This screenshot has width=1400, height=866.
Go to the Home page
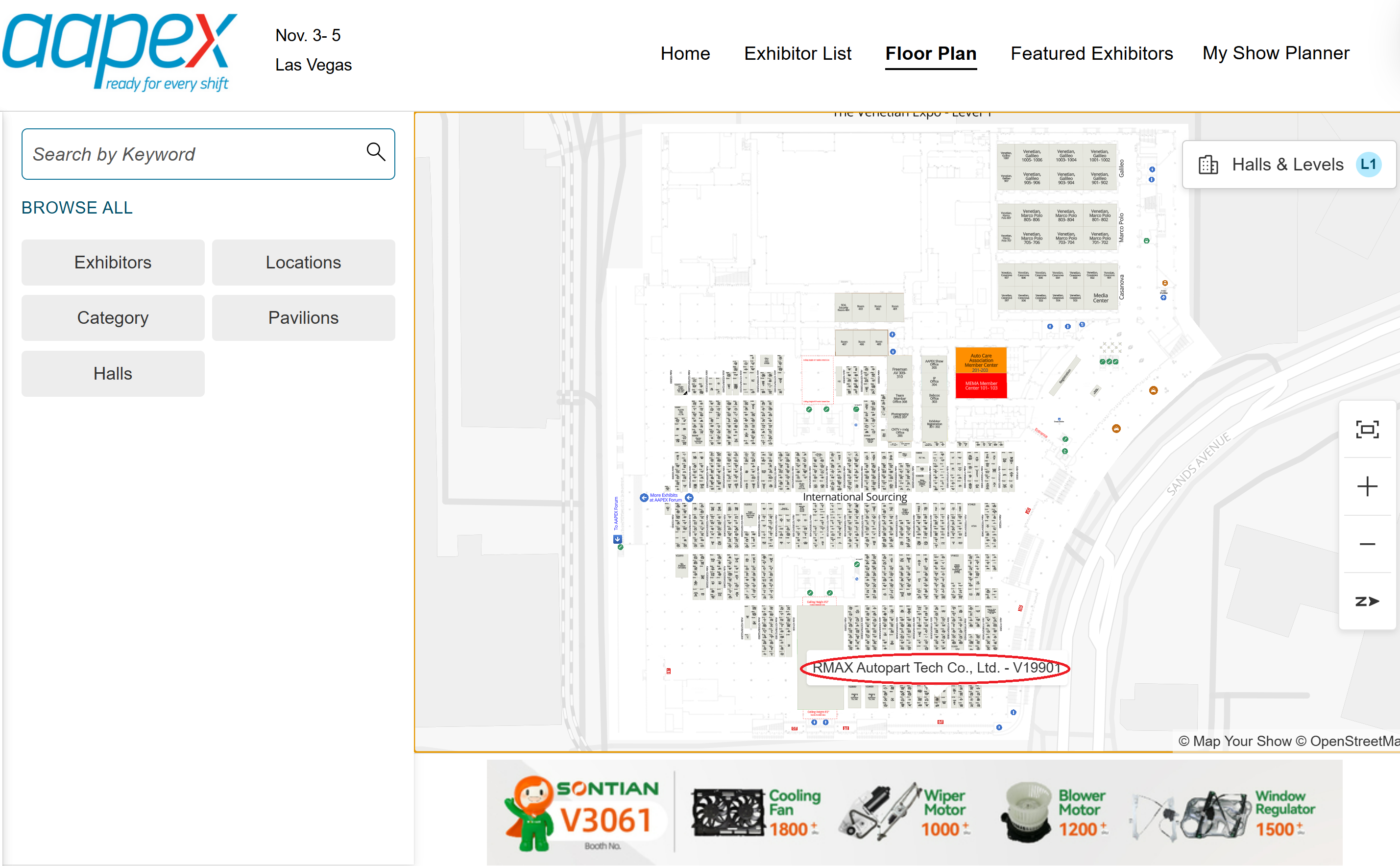(684, 53)
